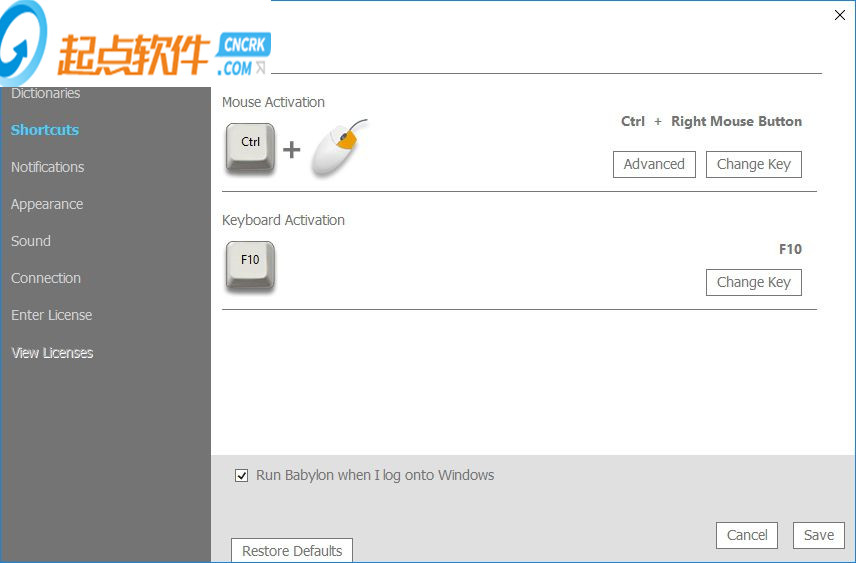Show the View Licenses page
This screenshot has width=856, height=563.
pos(52,353)
